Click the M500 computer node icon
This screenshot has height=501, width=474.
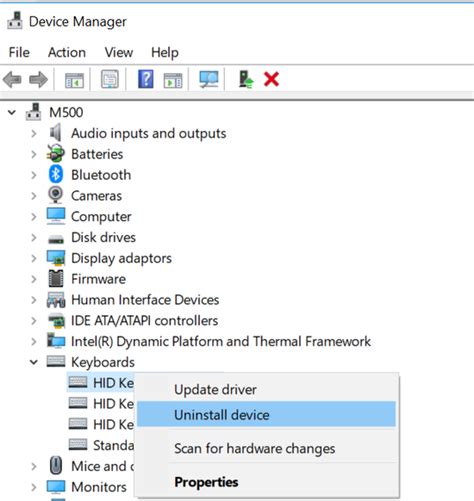[x=33, y=112]
